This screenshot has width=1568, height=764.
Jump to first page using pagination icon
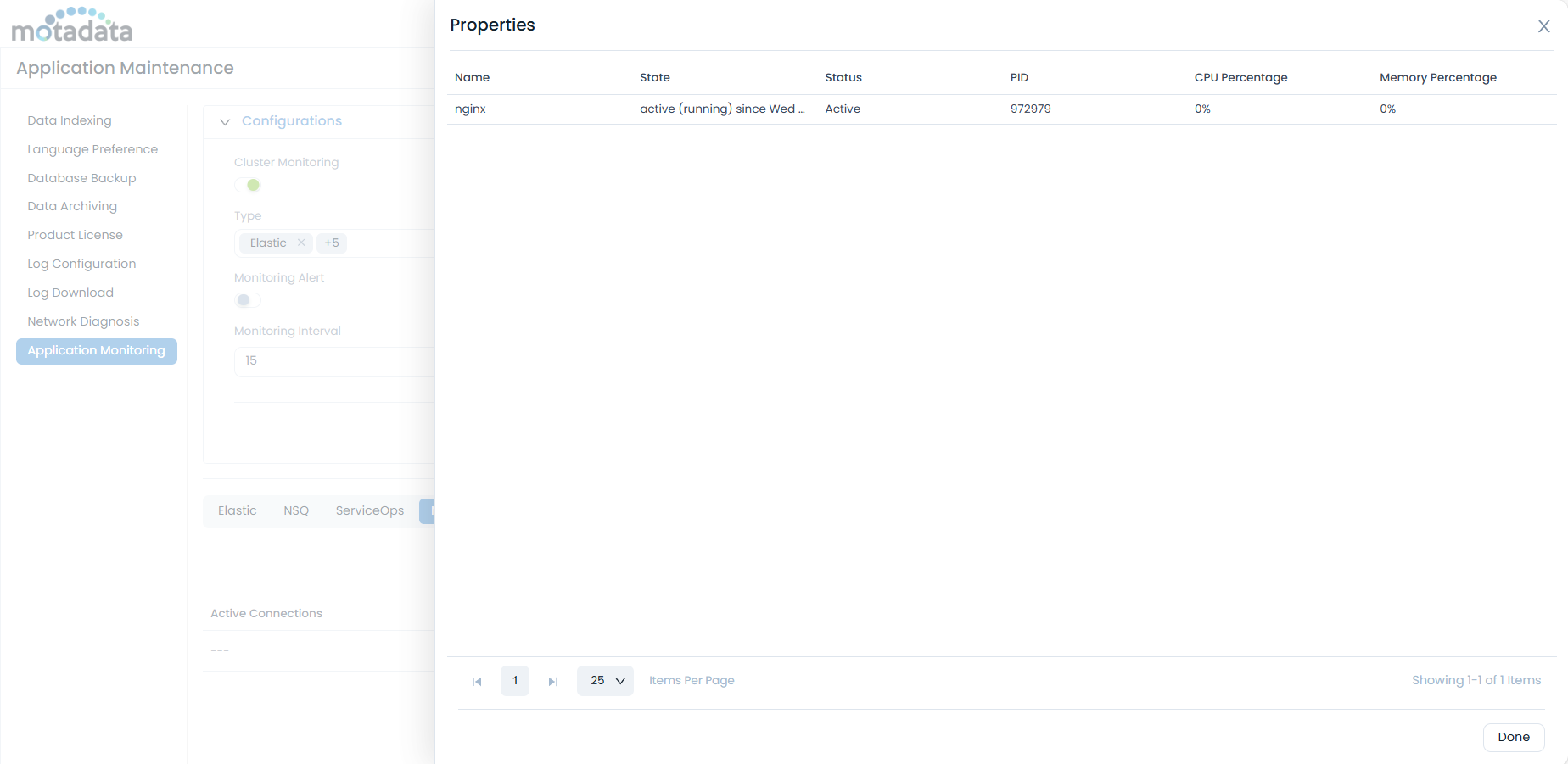(x=477, y=681)
